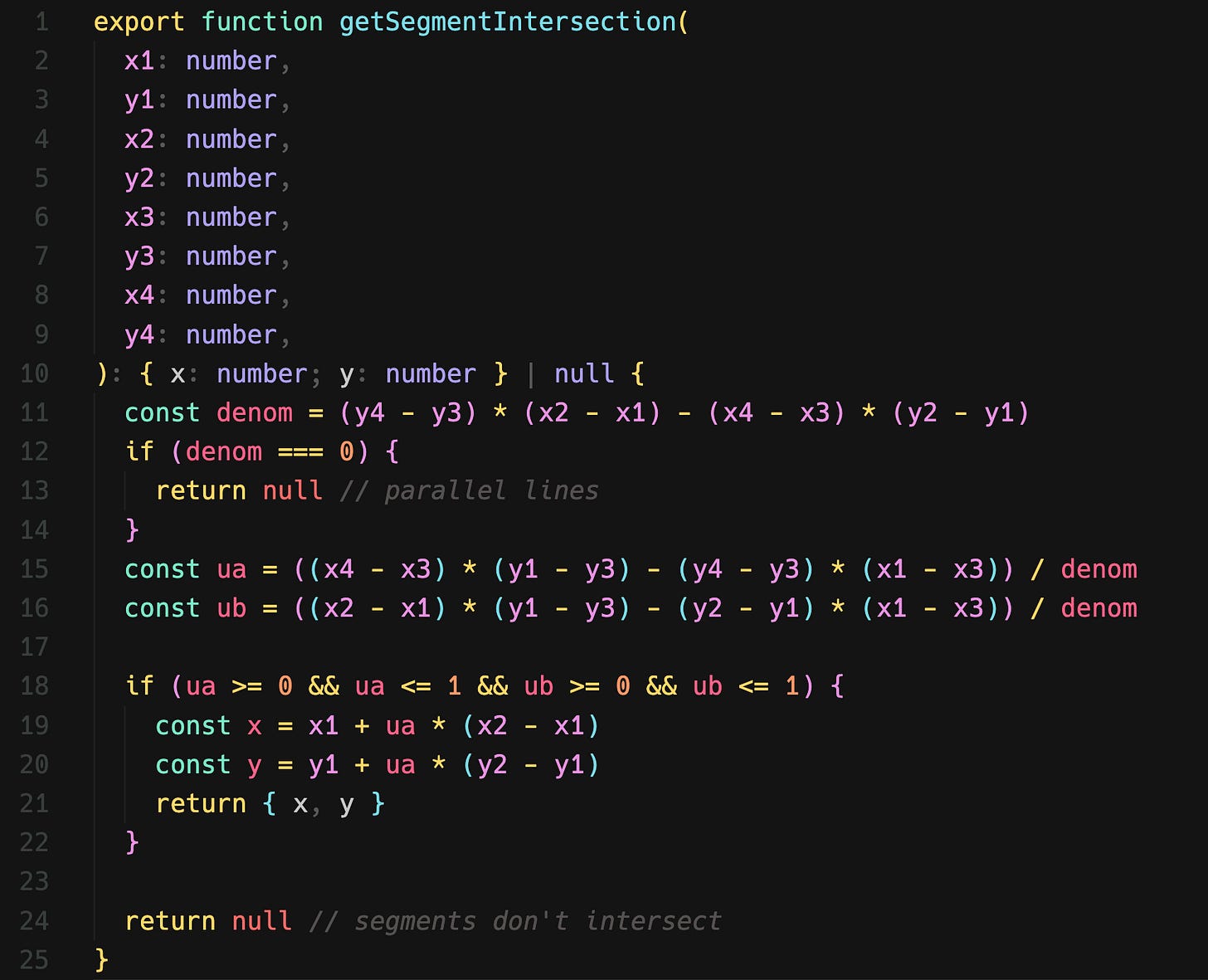
Task: Click 'denom' variable declaration on line 11
Action: point(255,412)
